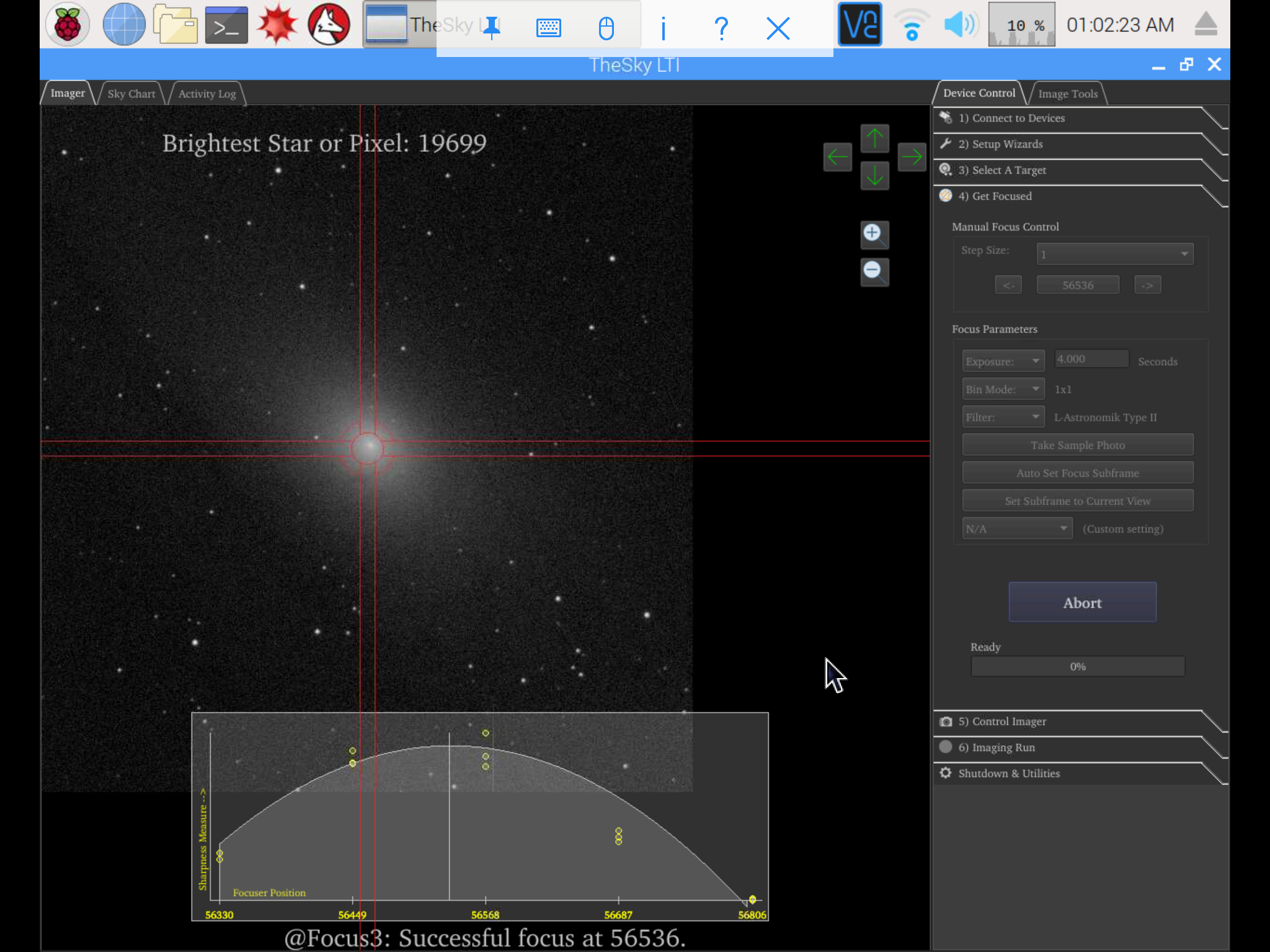Screen dimensions: 1270x952
Task: Expand 6) Imaging Run section
Action: 1079,747
